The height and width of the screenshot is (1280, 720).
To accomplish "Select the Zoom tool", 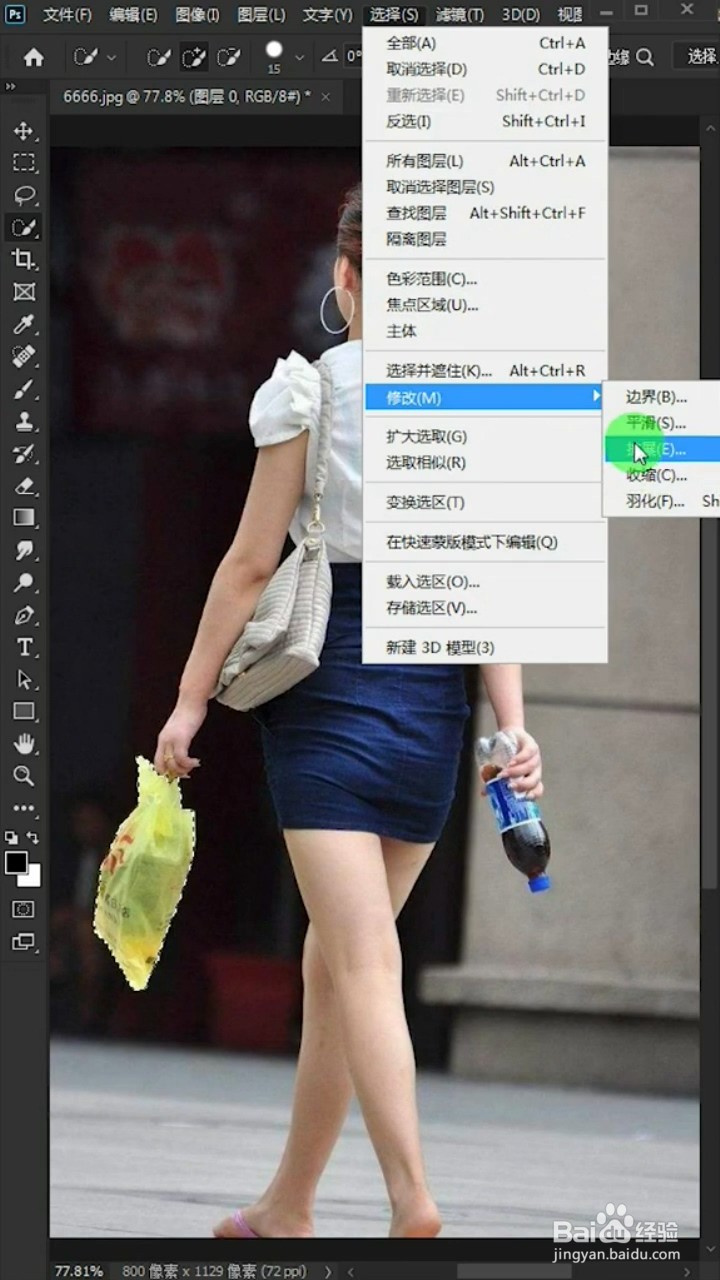I will coord(24,776).
